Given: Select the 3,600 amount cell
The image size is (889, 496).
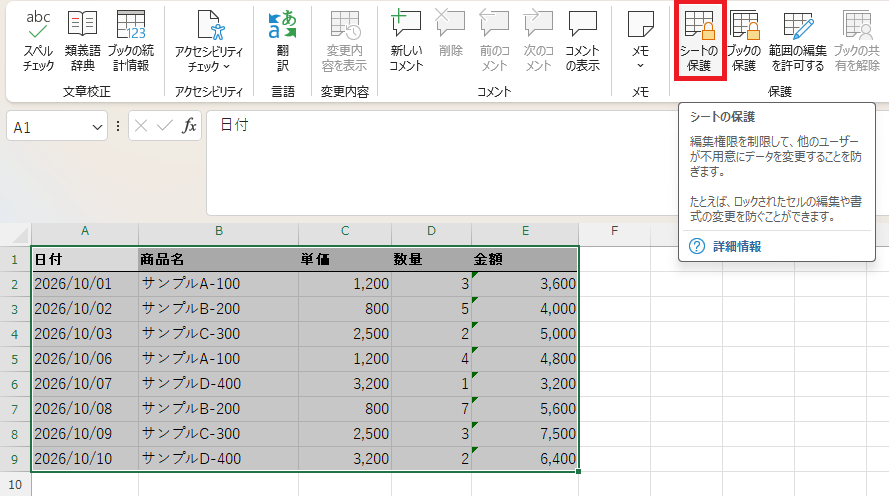Looking at the screenshot, I should pyautogui.click(x=525, y=284).
